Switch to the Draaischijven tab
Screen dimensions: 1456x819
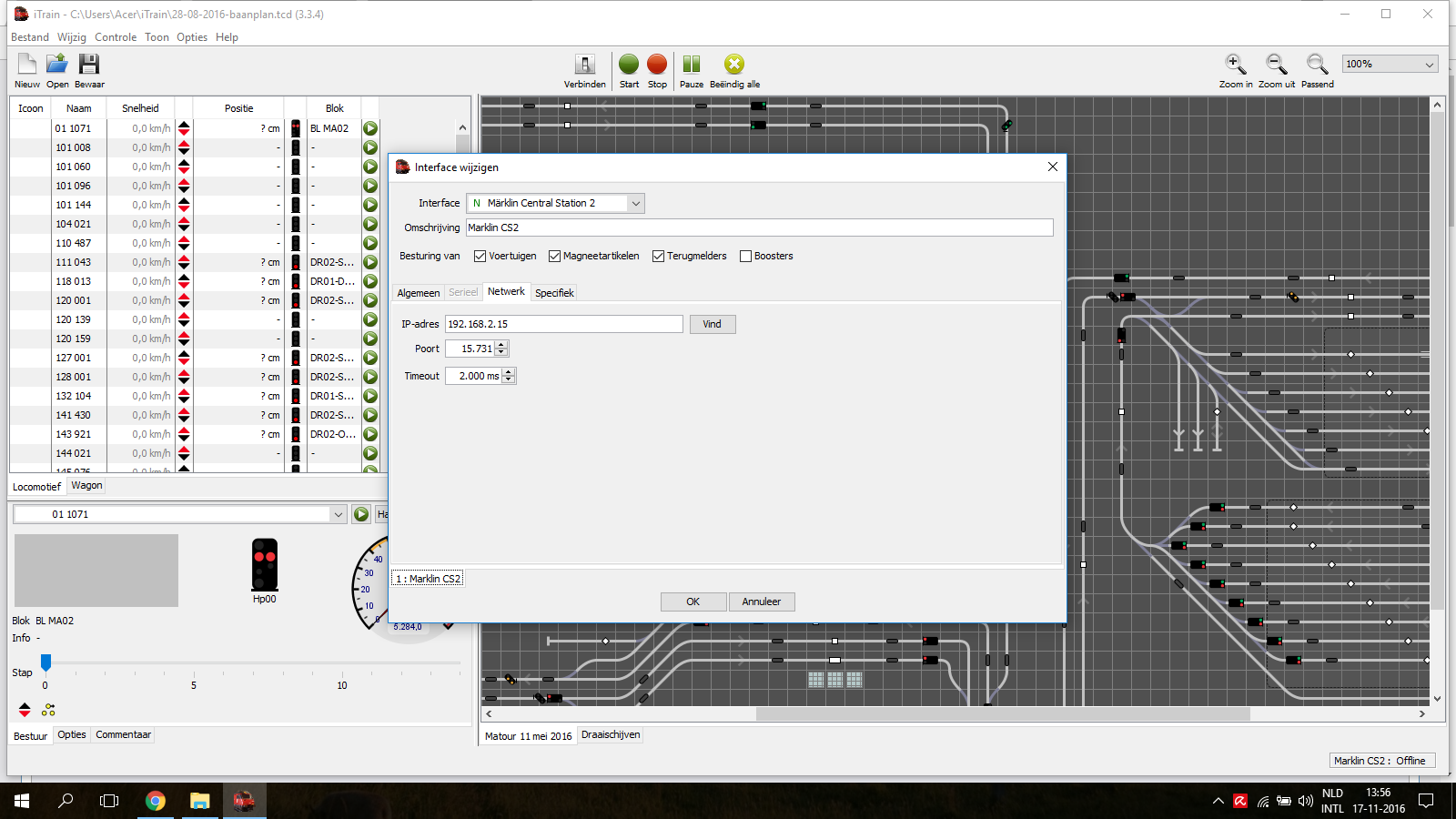tap(611, 734)
